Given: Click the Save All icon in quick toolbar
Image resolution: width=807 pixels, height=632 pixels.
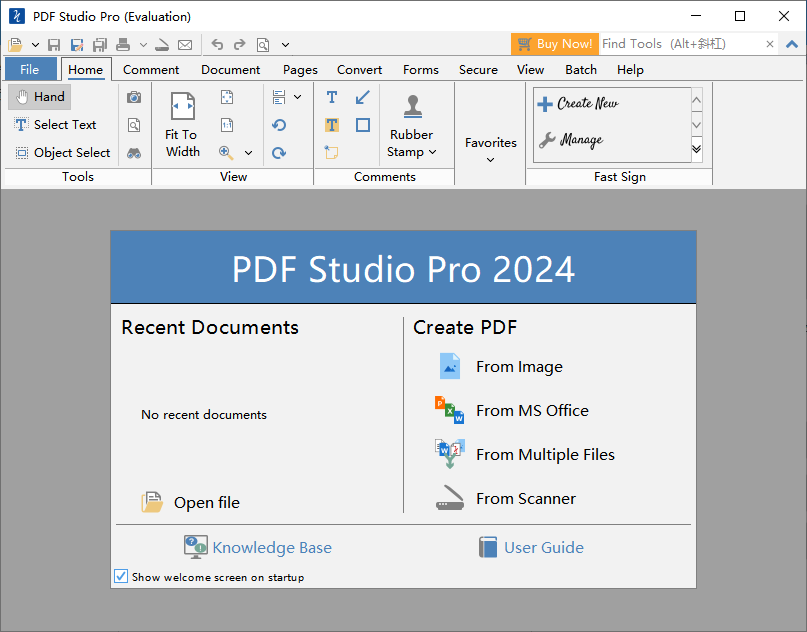Looking at the screenshot, I should [x=100, y=45].
